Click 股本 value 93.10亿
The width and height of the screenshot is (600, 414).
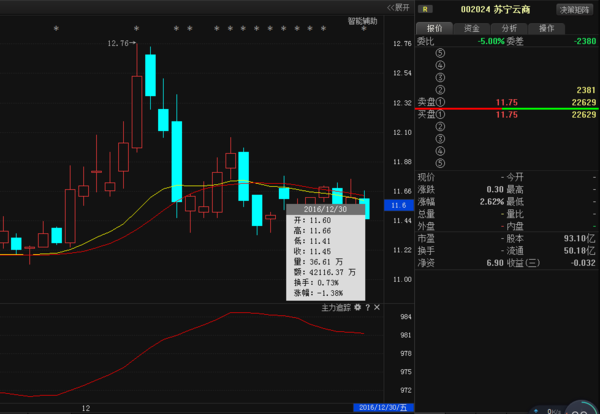click(x=579, y=238)
